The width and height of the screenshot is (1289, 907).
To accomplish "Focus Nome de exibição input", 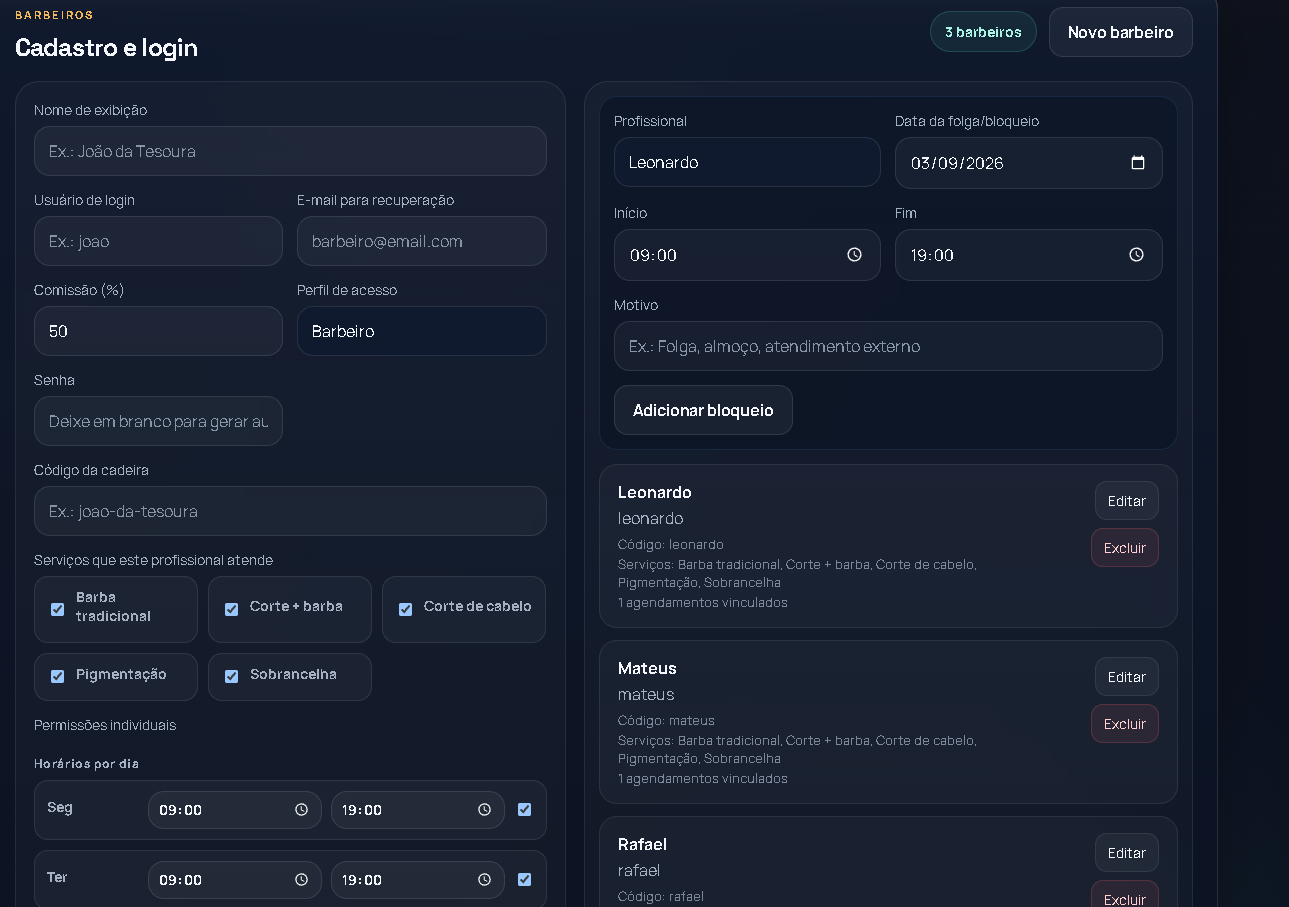I will pyautogui.click(x=290, y=151).
